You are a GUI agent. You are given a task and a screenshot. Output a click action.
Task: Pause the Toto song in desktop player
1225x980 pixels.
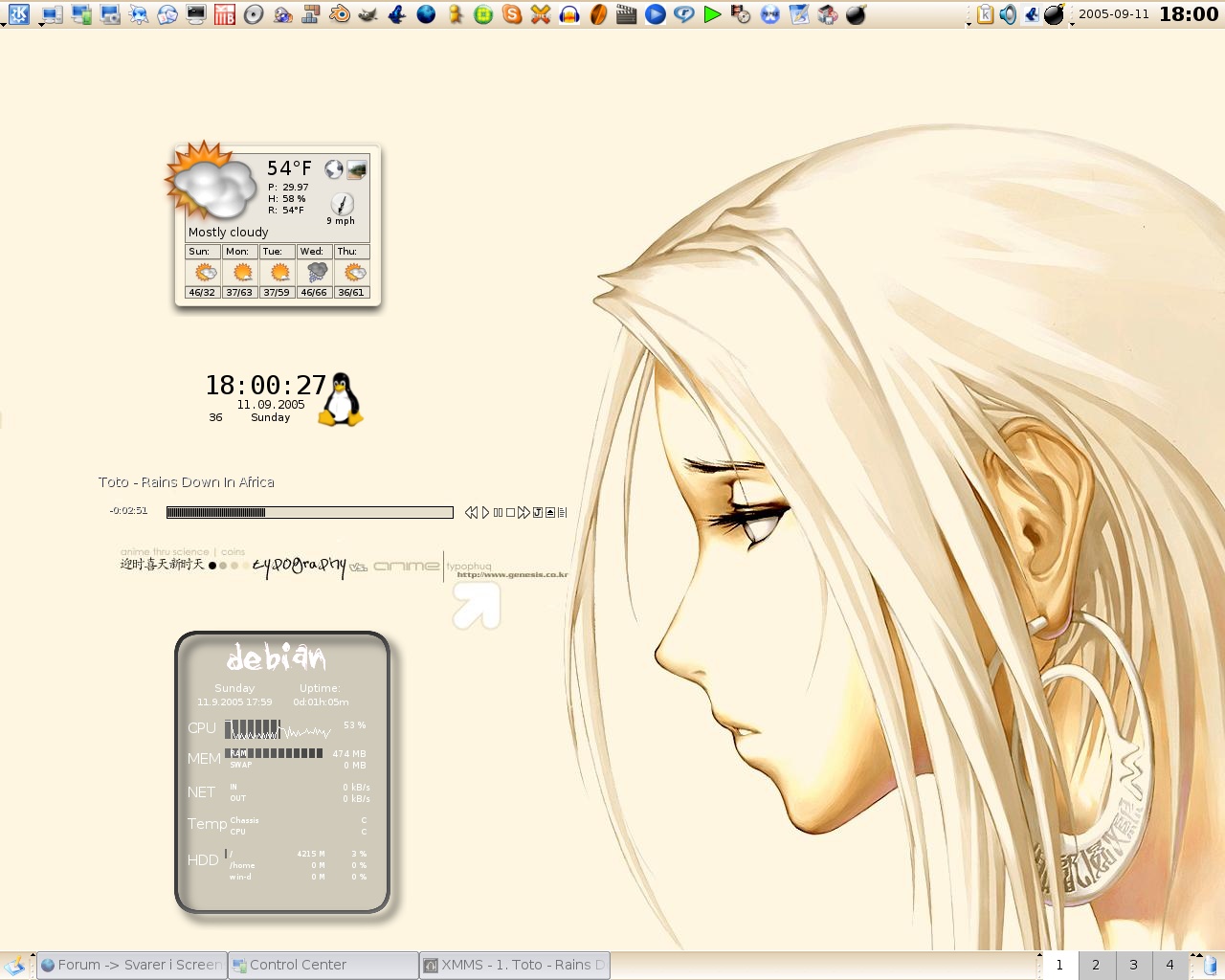(498, 512)
